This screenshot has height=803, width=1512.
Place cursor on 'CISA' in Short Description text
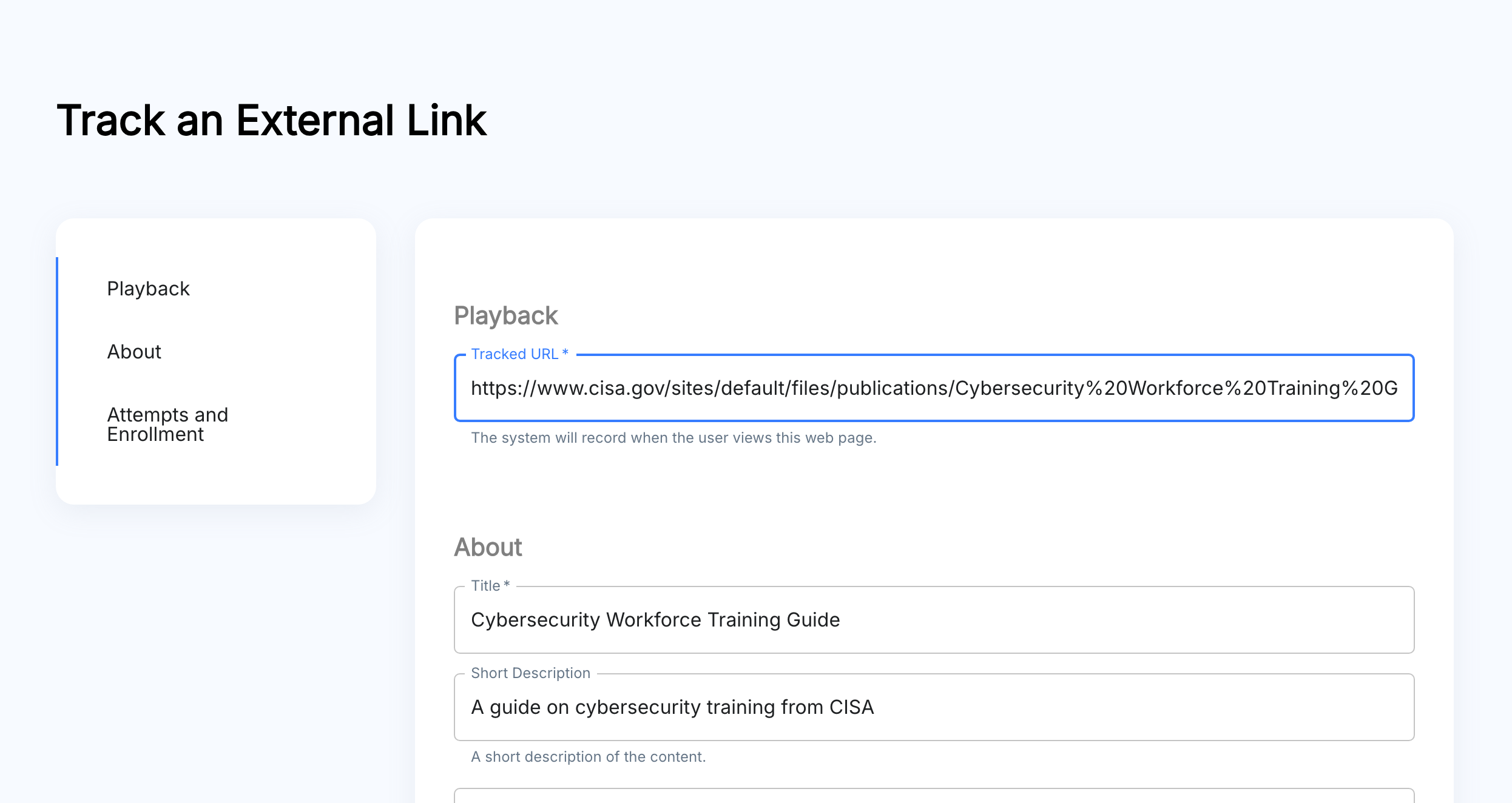851,707
